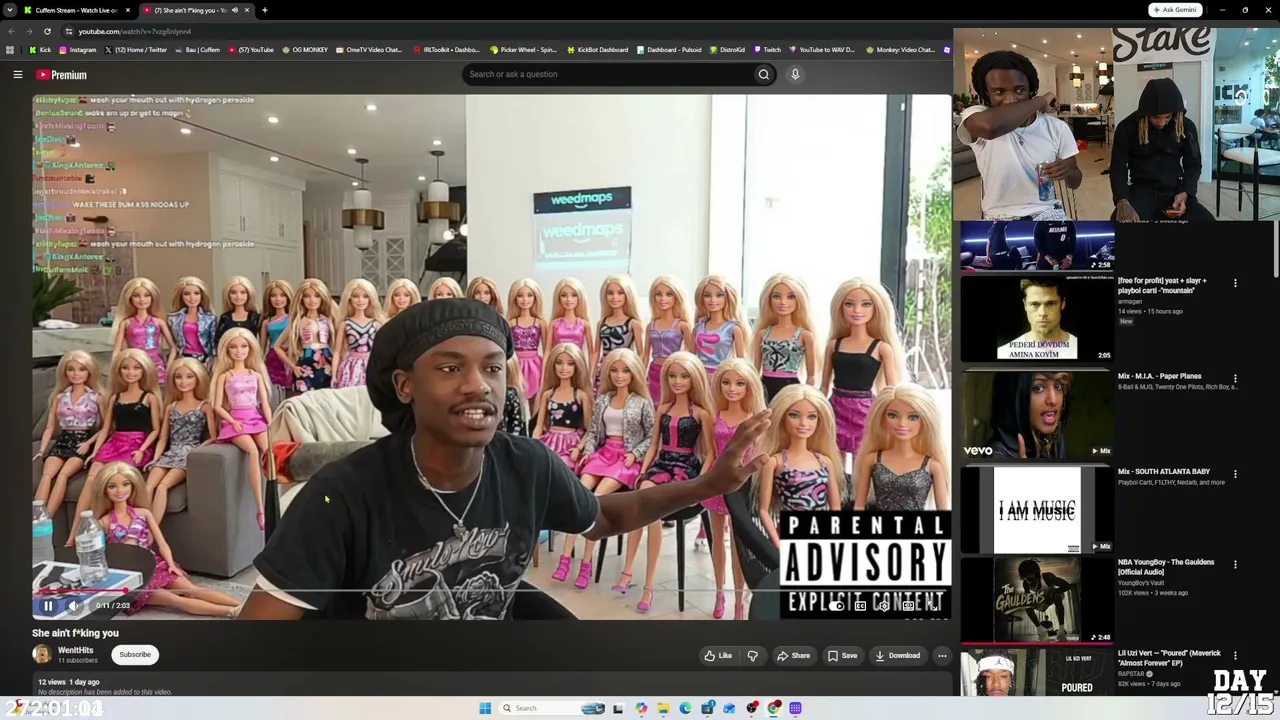Screen dimensions: 1280x720
Task: Save the video to a playlist
Action: tap(842, 656)
